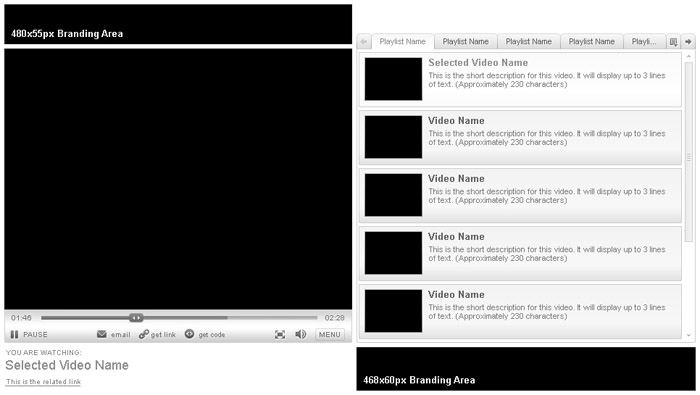Click the email label in the player controls

pyautogui.click(x=121, y=335)
